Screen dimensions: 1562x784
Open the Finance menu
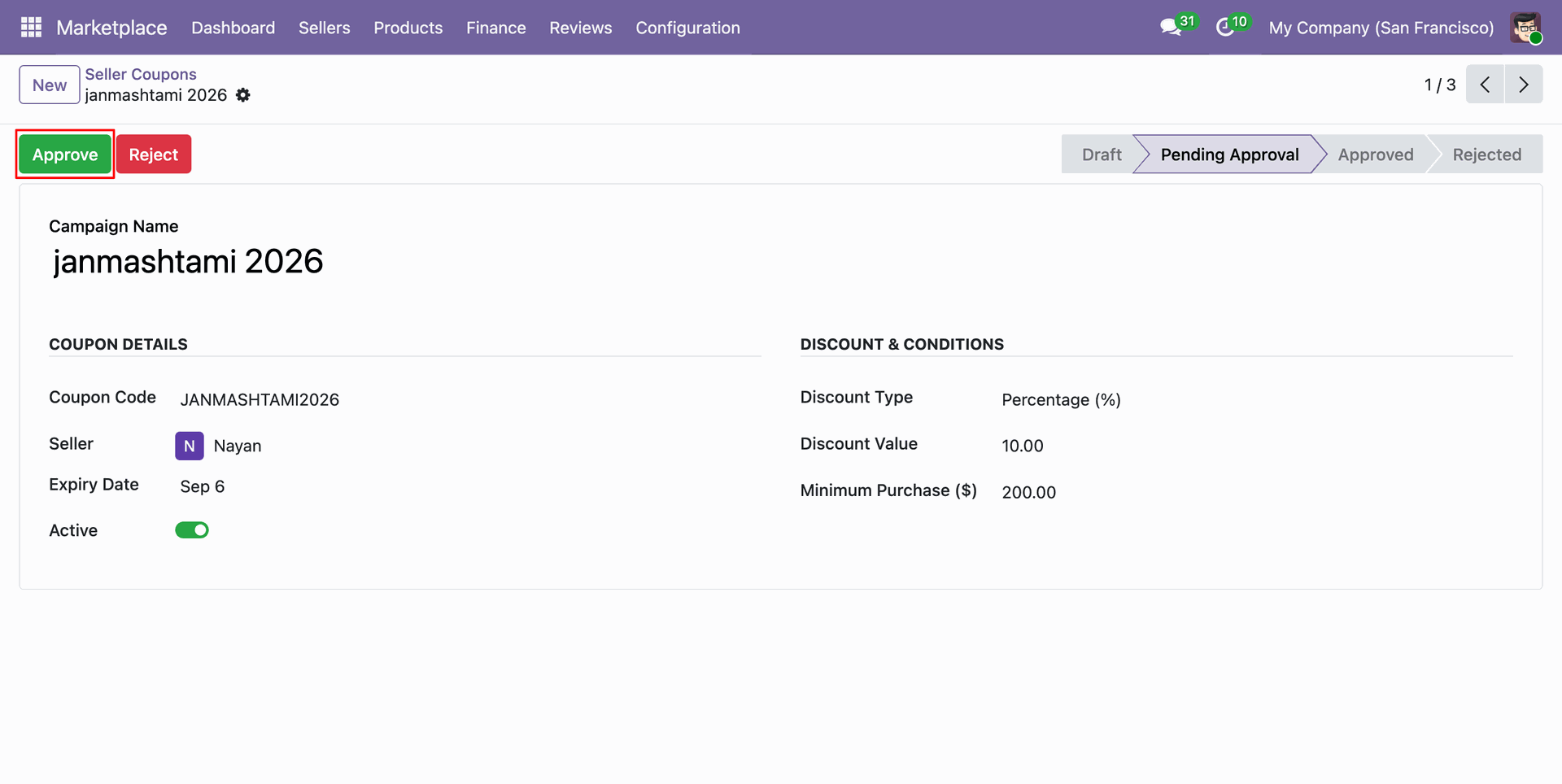[x=496, y=28]
